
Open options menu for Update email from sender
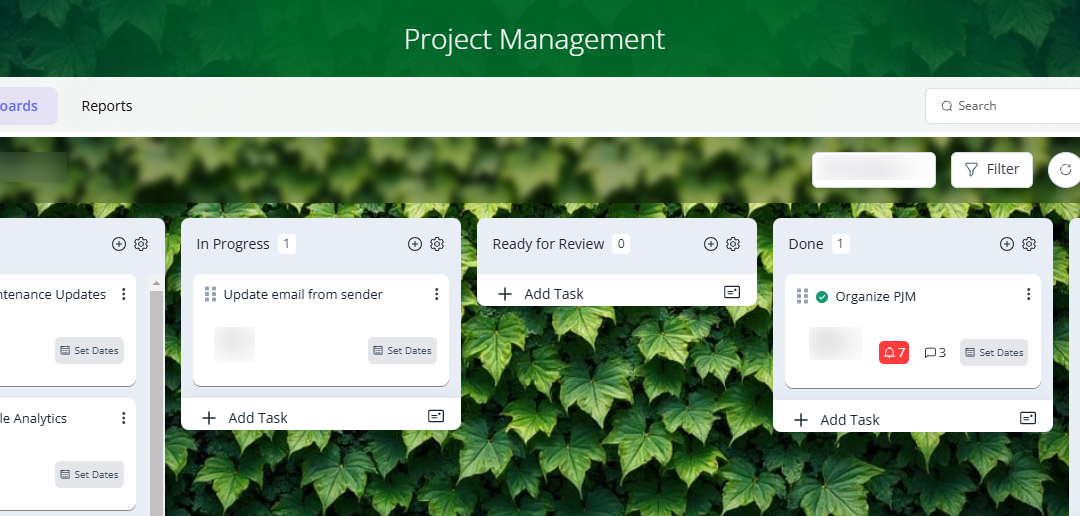pyautogui.click(x=436, y=294)
